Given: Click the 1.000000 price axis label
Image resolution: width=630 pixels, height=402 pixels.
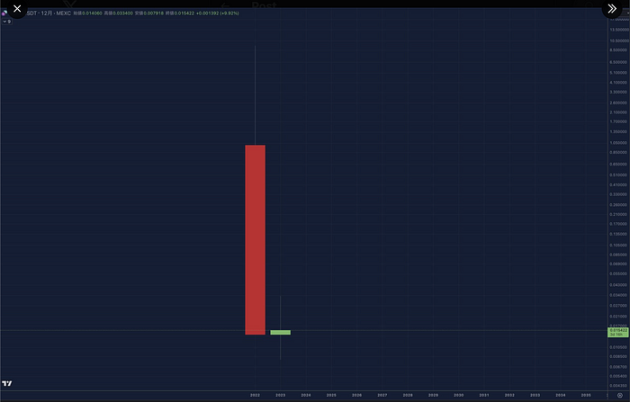Looking at the screenshot, I should pyautogui.click(x=618, y=142).
